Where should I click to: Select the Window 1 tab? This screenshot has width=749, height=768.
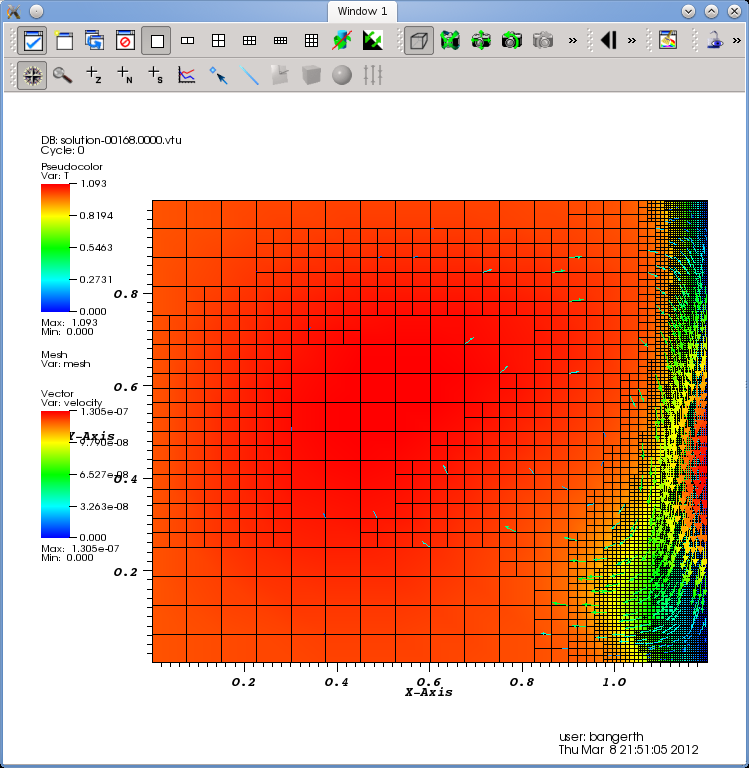pyautogui.click(x=362, y=11)
